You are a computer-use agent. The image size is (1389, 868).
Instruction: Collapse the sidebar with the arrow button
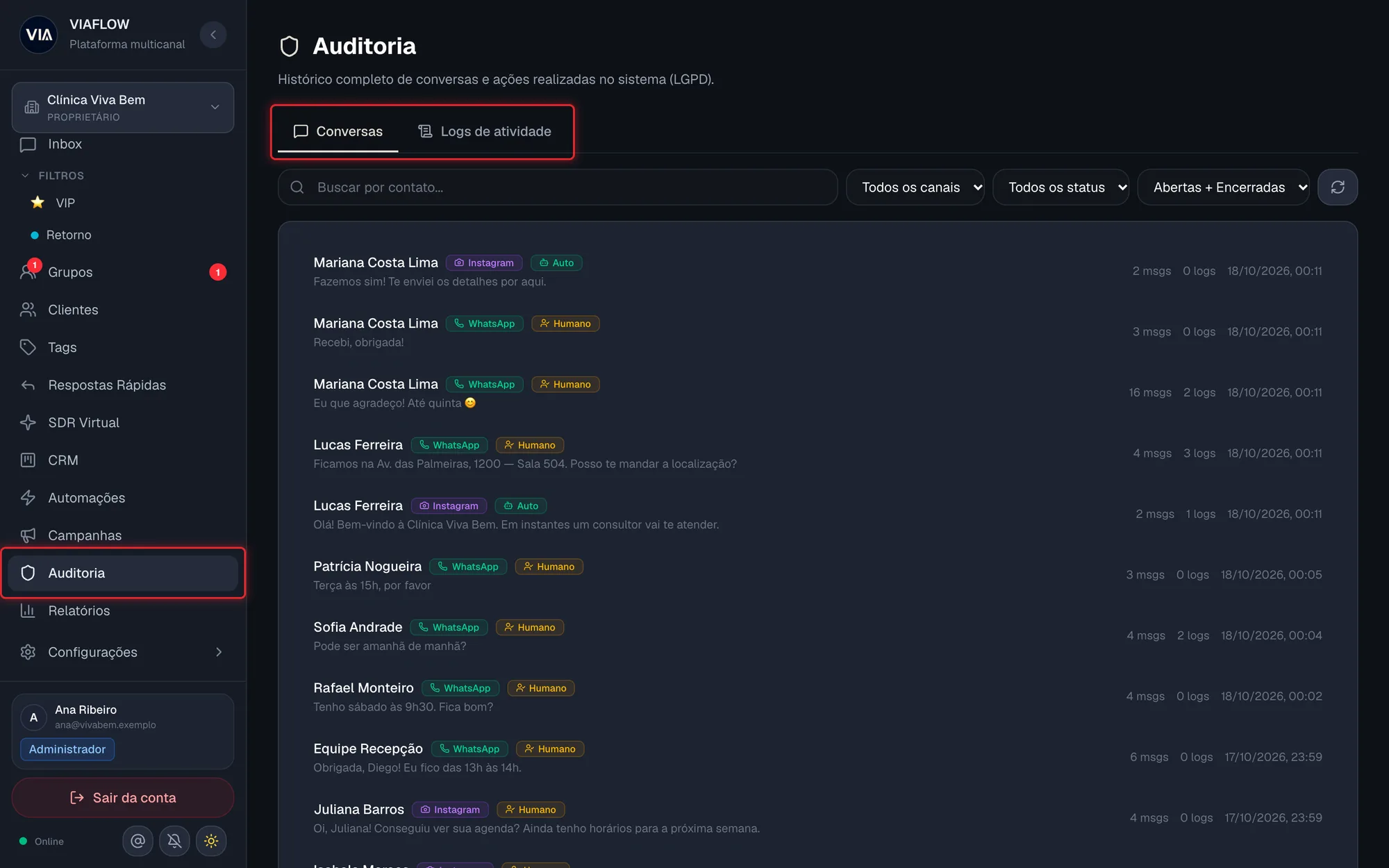pos(213,35)
